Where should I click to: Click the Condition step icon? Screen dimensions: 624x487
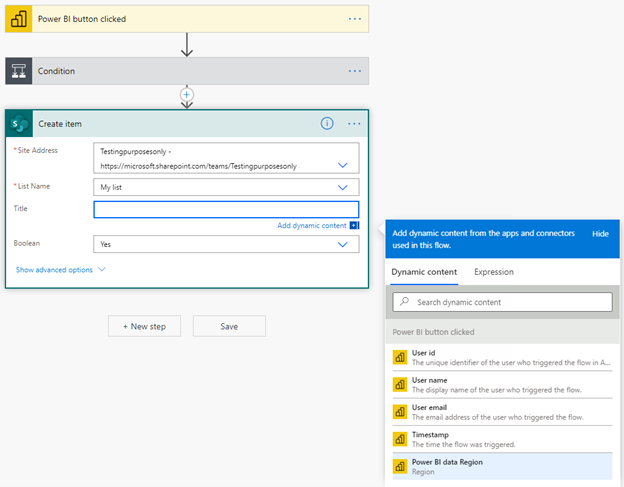pos(19,71)
